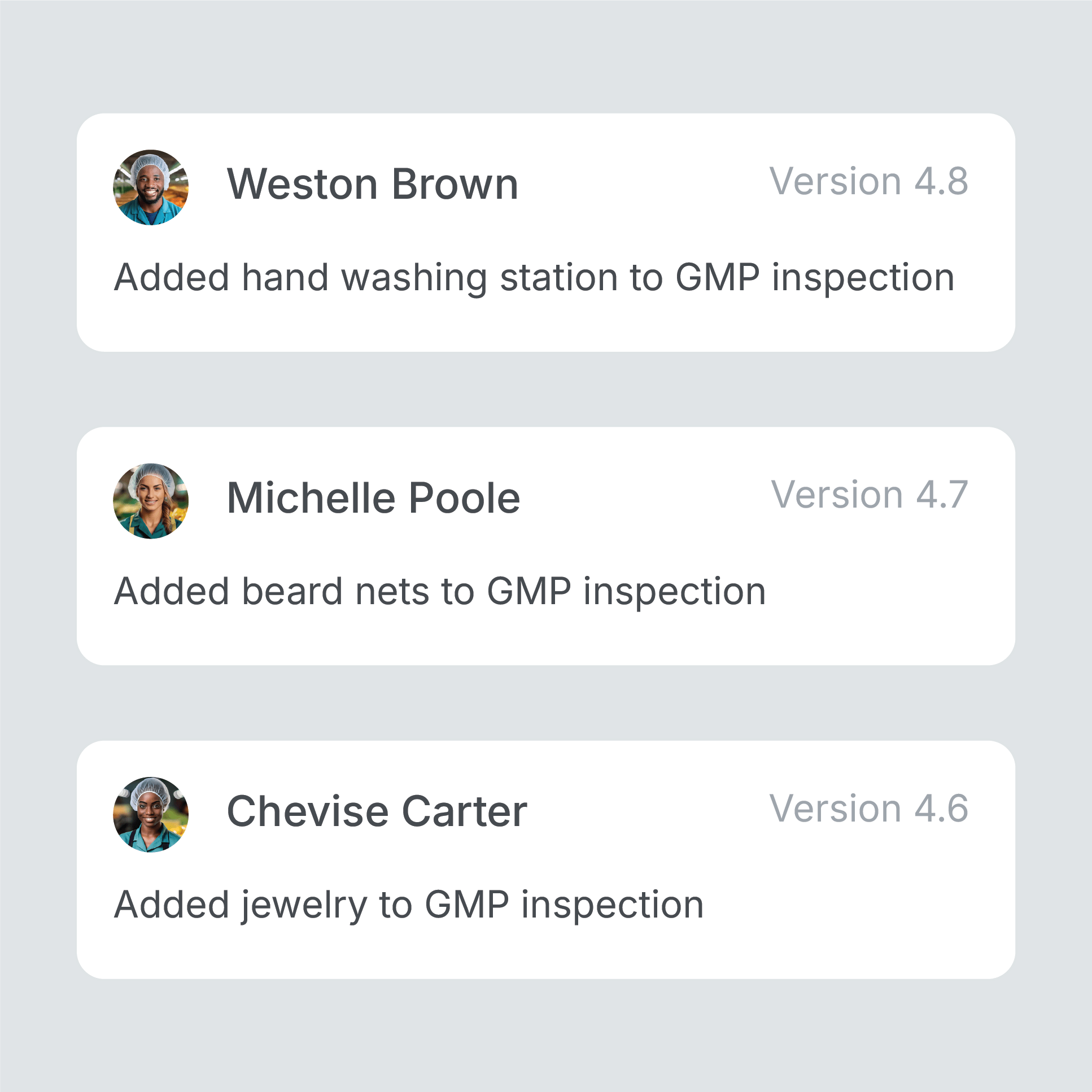Screen dimensions: 1092x1092
Task: Click the gray gap between Version 4.7 and 4.6 cards
Action: tap(545, 703)
